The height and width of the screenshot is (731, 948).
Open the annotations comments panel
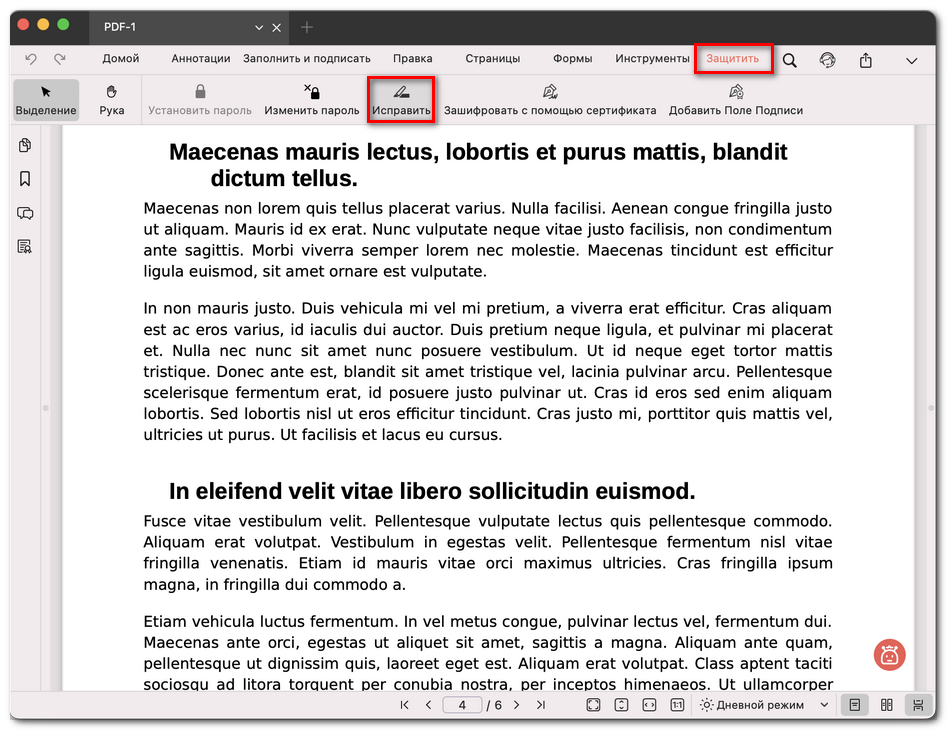[x=25, y=212]
